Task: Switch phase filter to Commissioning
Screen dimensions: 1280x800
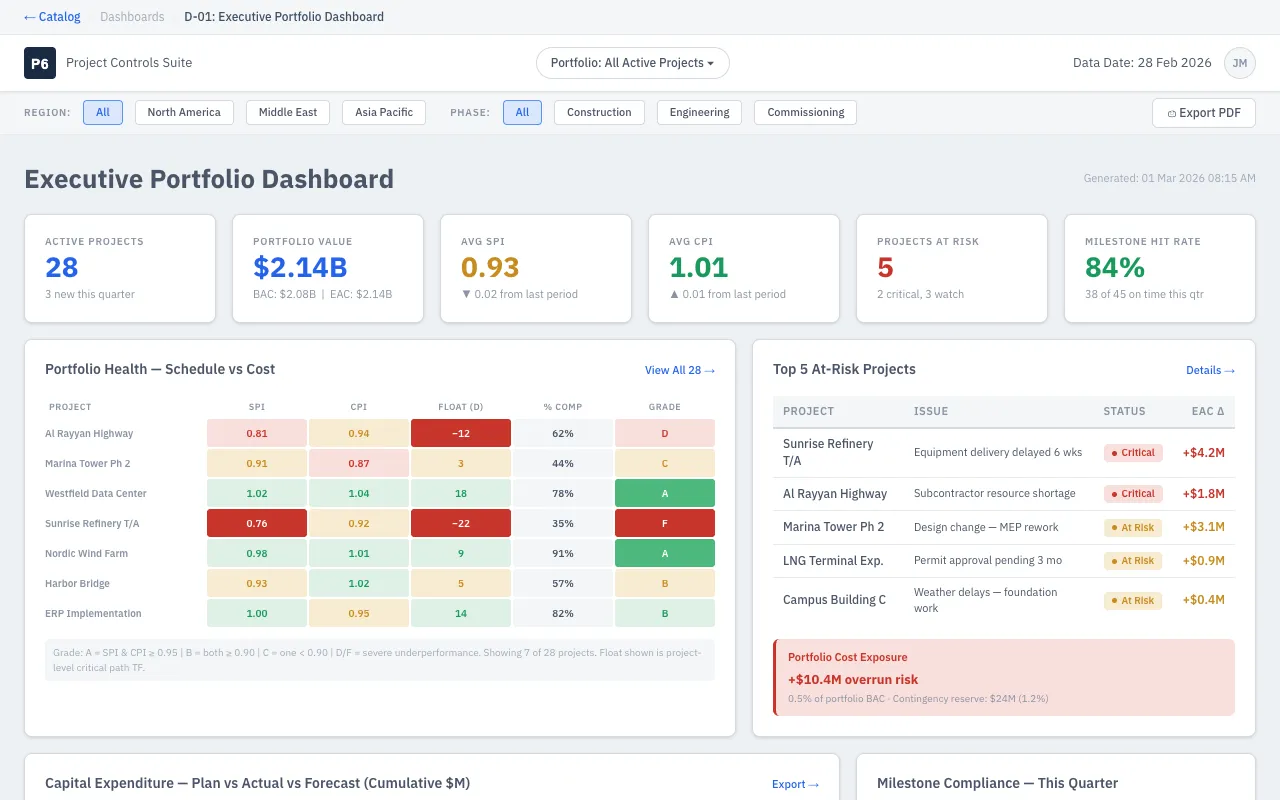Action: tap(805, 112)
